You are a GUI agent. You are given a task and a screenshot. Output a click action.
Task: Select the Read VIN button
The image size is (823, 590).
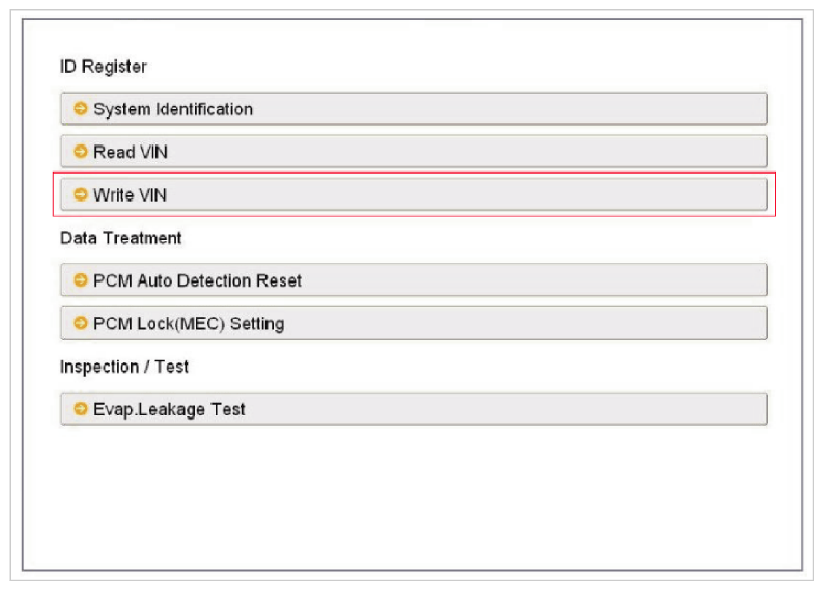pos(413,152)
